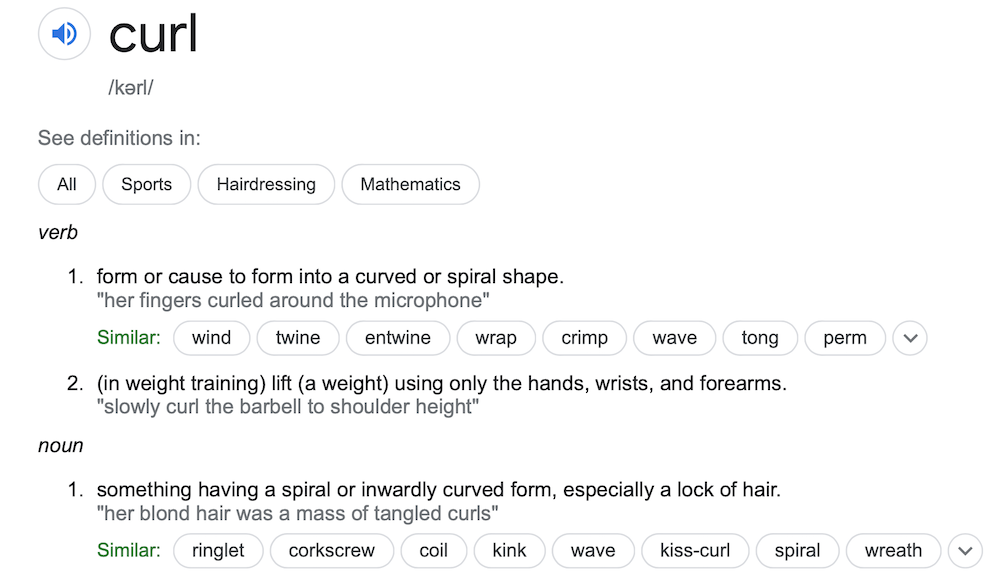Expand more noun synonyms after wreath
The height and width of the screenshot is (579, 1008).
[965, 551]
